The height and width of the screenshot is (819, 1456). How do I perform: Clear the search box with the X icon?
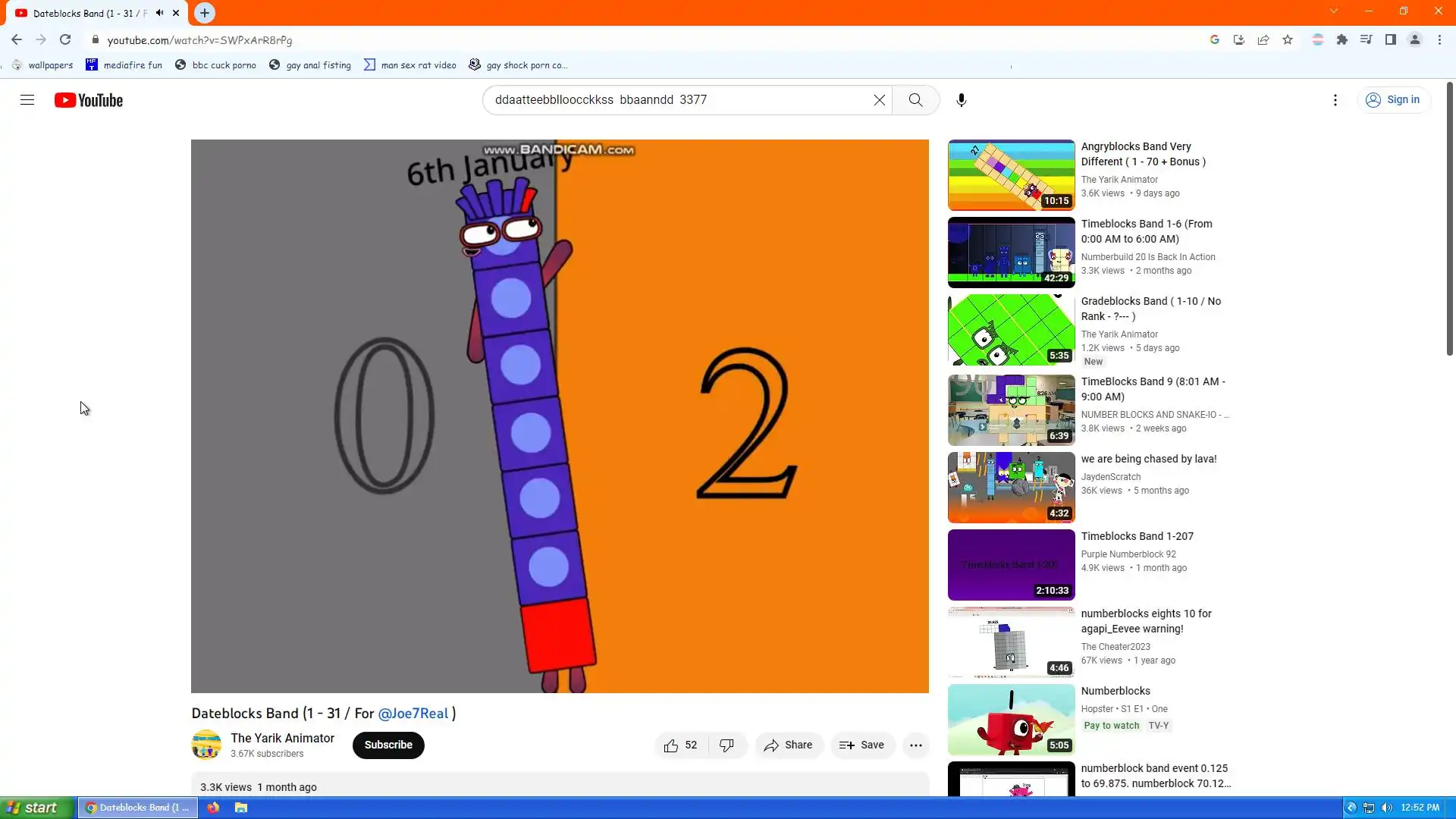coord(879,100)
